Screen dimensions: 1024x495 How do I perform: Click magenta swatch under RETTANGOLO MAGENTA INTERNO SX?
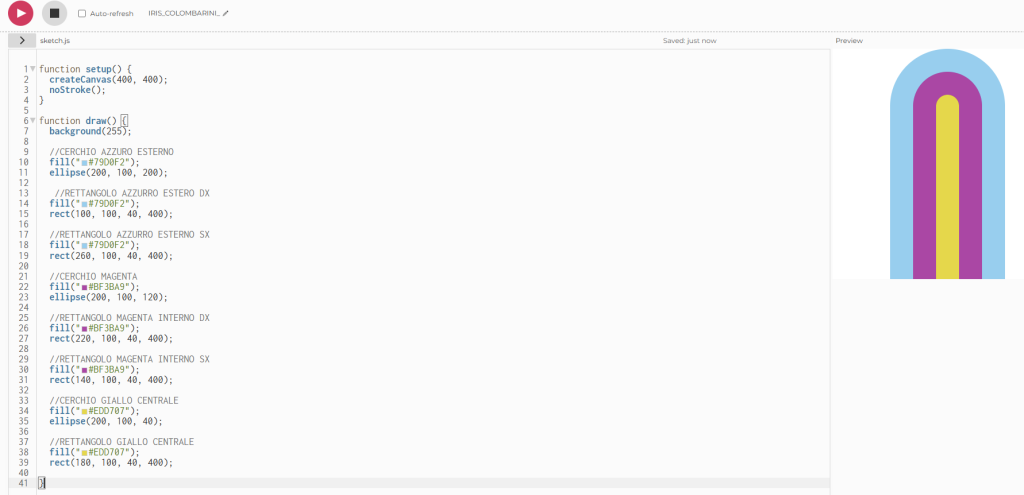pyautogui.click(x=84, y=369)
